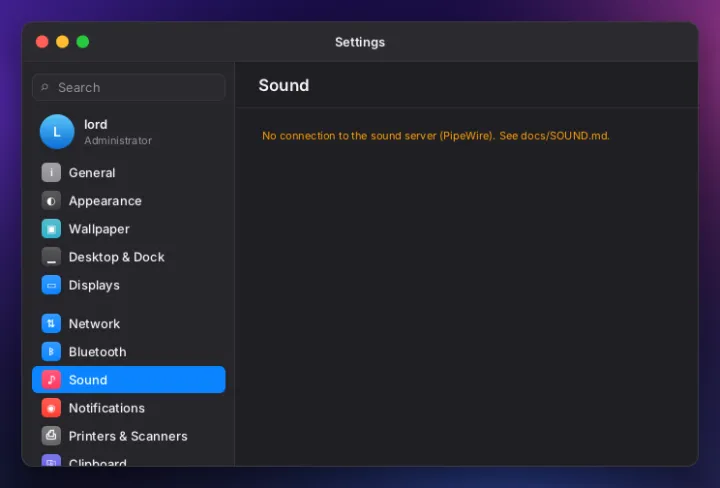Click the Sound pane heading
The width and height of the screenshot is (720, 488).
(284, 85)
